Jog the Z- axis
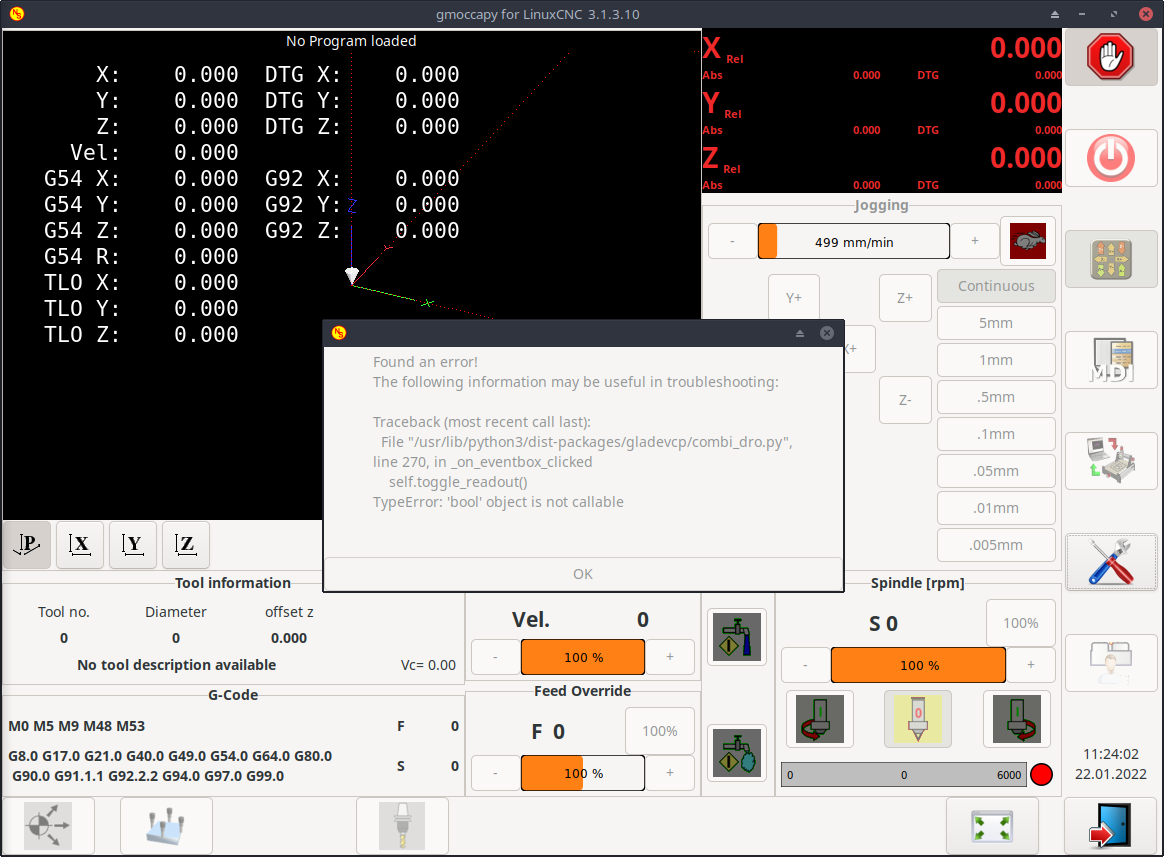 point(905,400)
